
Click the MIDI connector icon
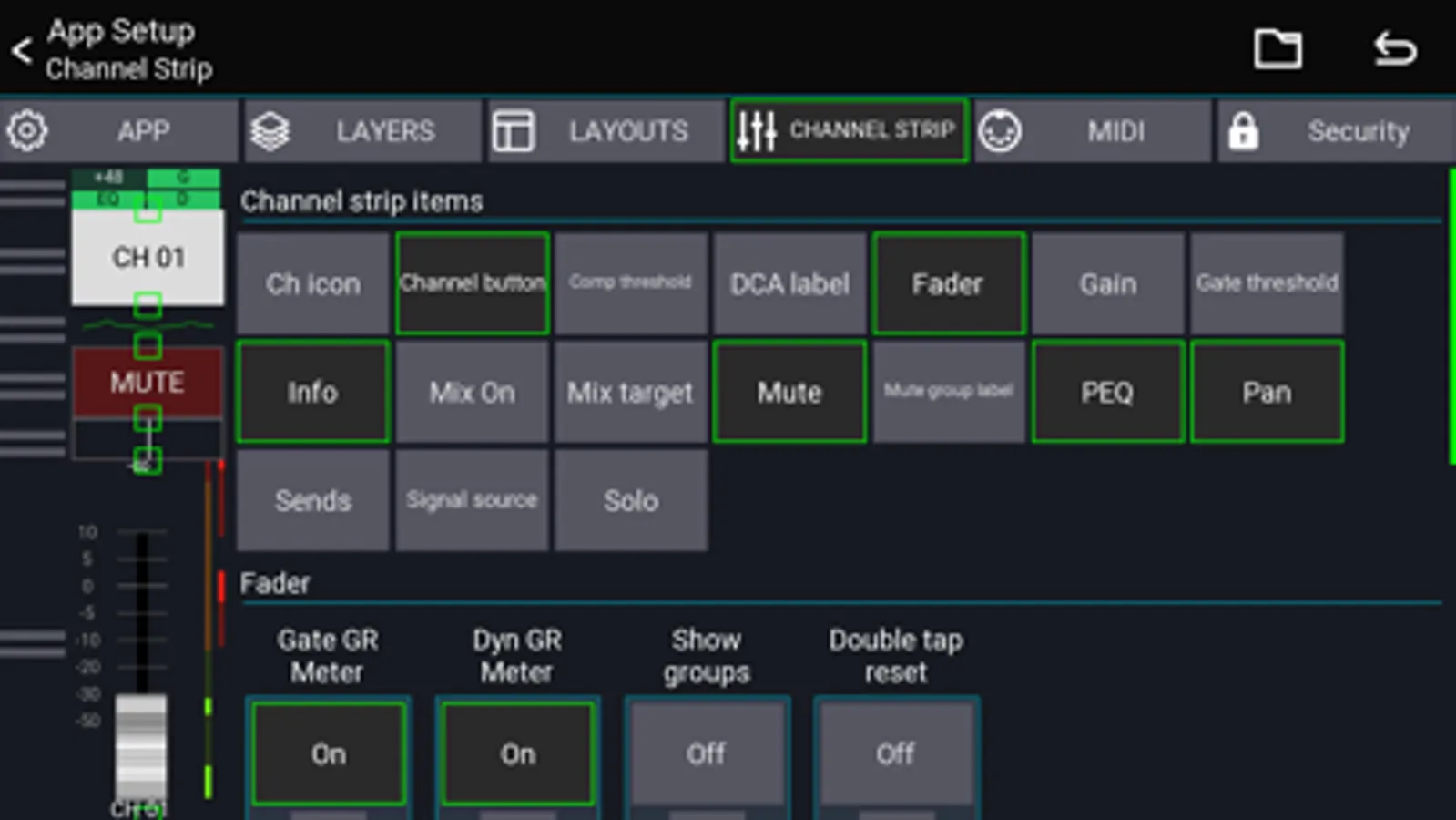tap(1000, 131)
